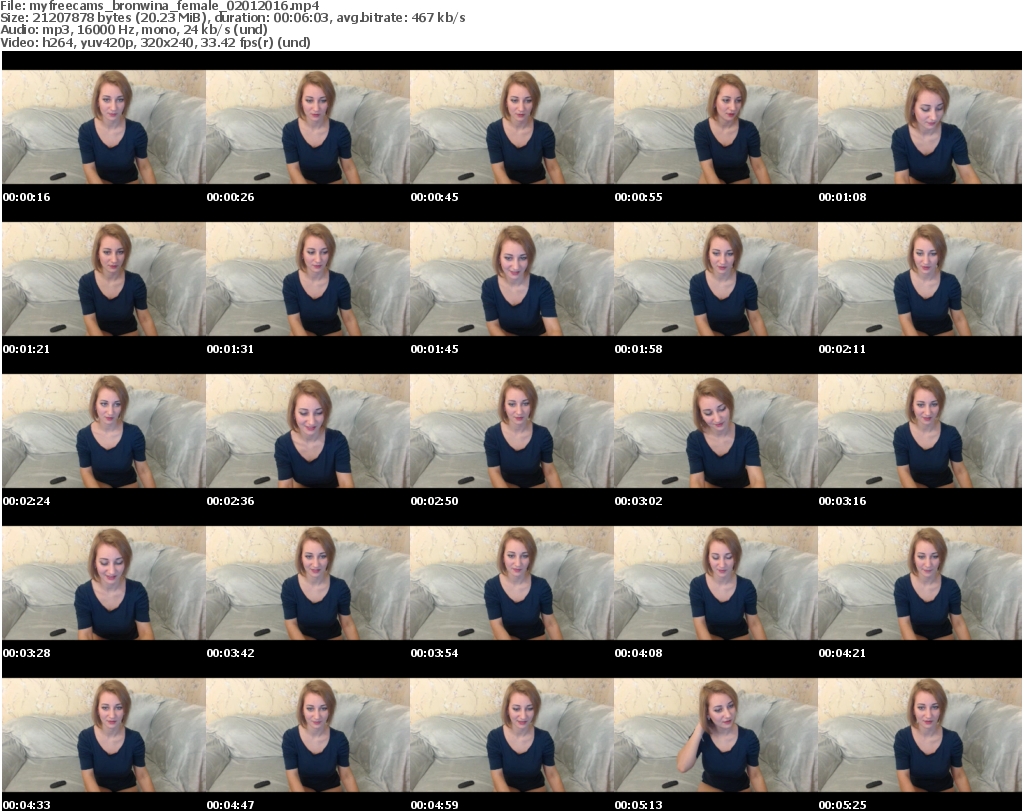View the thumbnail labeled 00:04:47
The image size is (1024, 811).
click(x=308, y=735)
